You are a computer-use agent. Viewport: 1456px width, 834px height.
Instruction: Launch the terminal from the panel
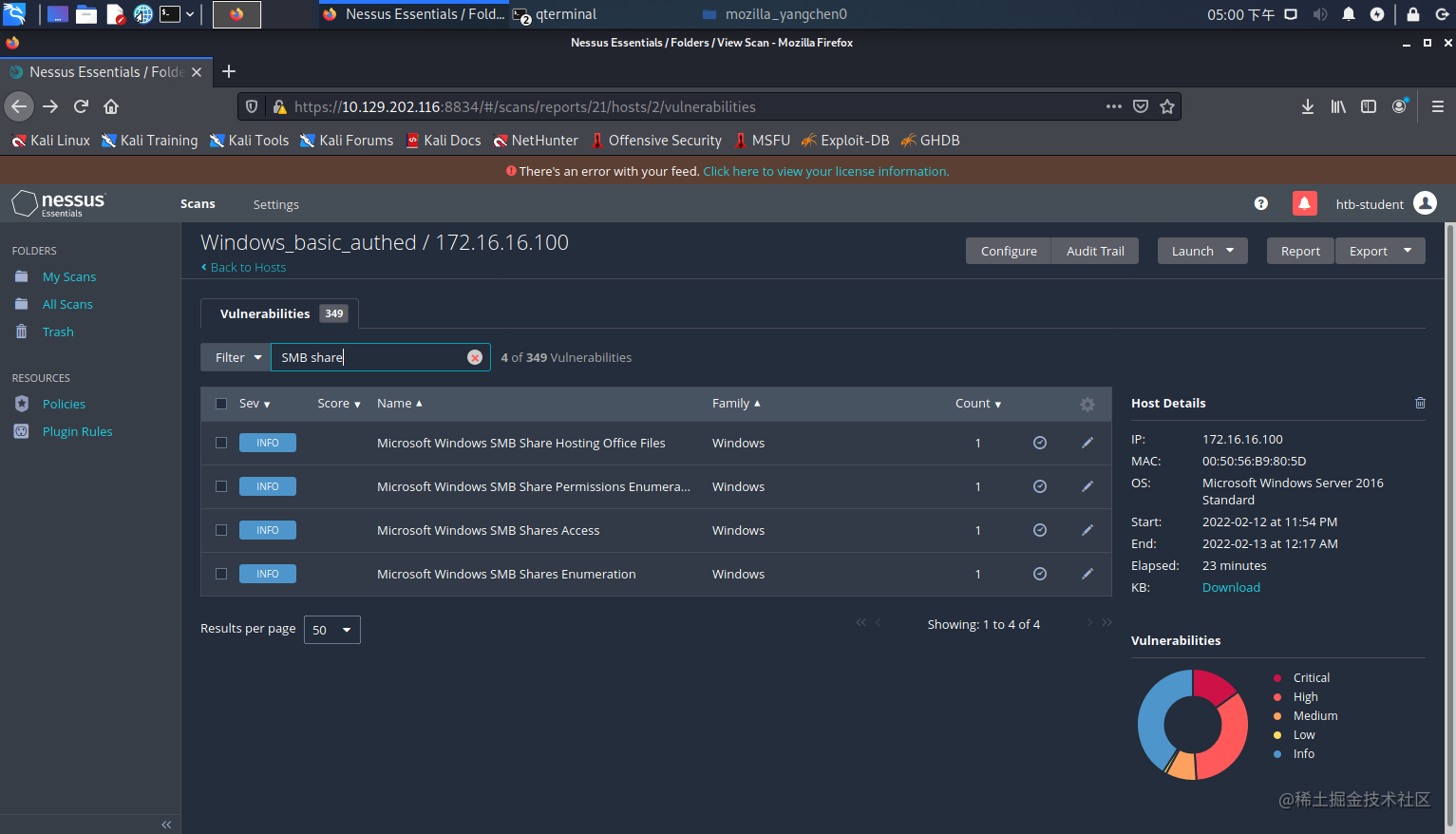[170, 14]
